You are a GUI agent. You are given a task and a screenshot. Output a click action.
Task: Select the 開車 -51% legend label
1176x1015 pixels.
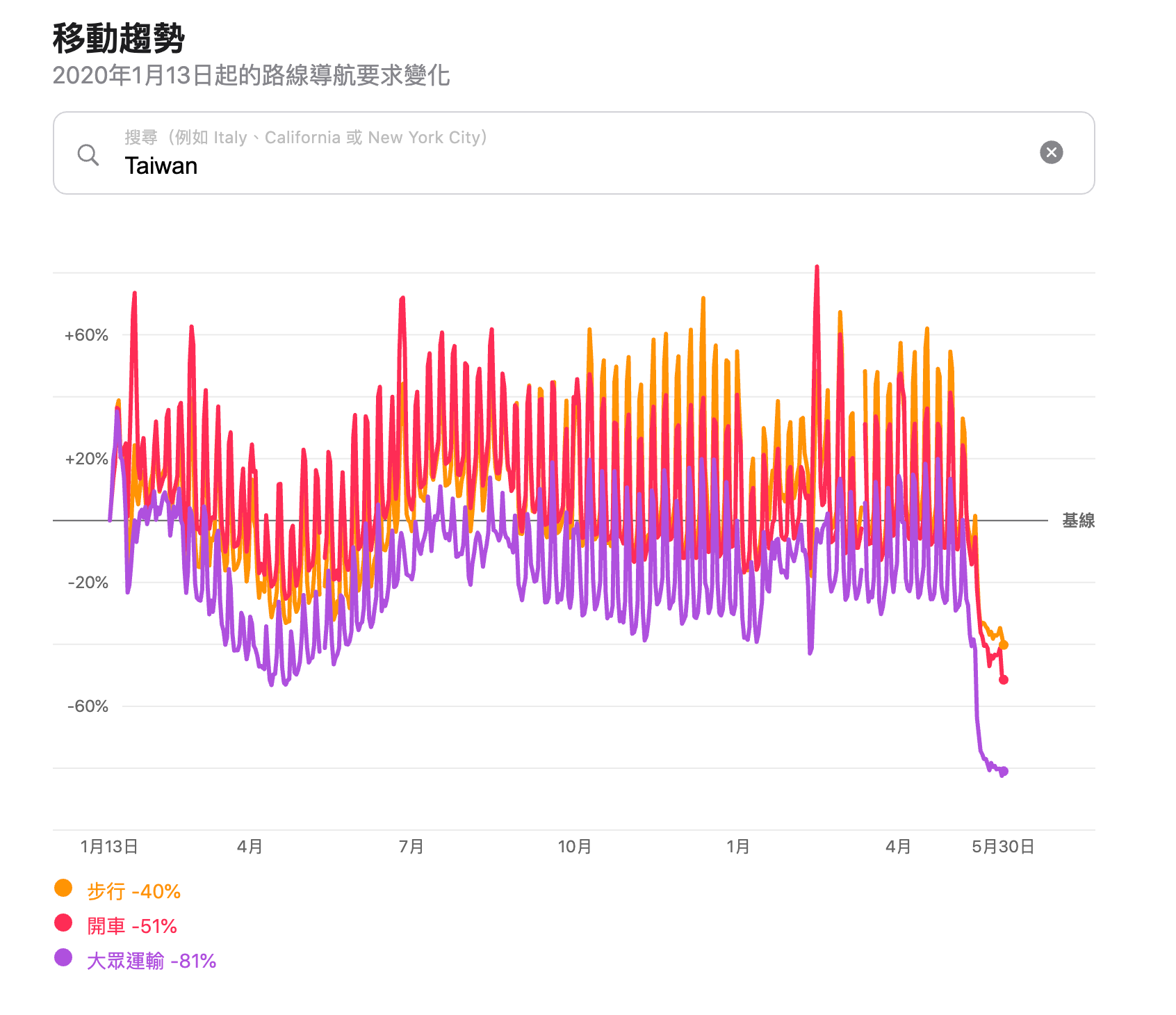132,926
